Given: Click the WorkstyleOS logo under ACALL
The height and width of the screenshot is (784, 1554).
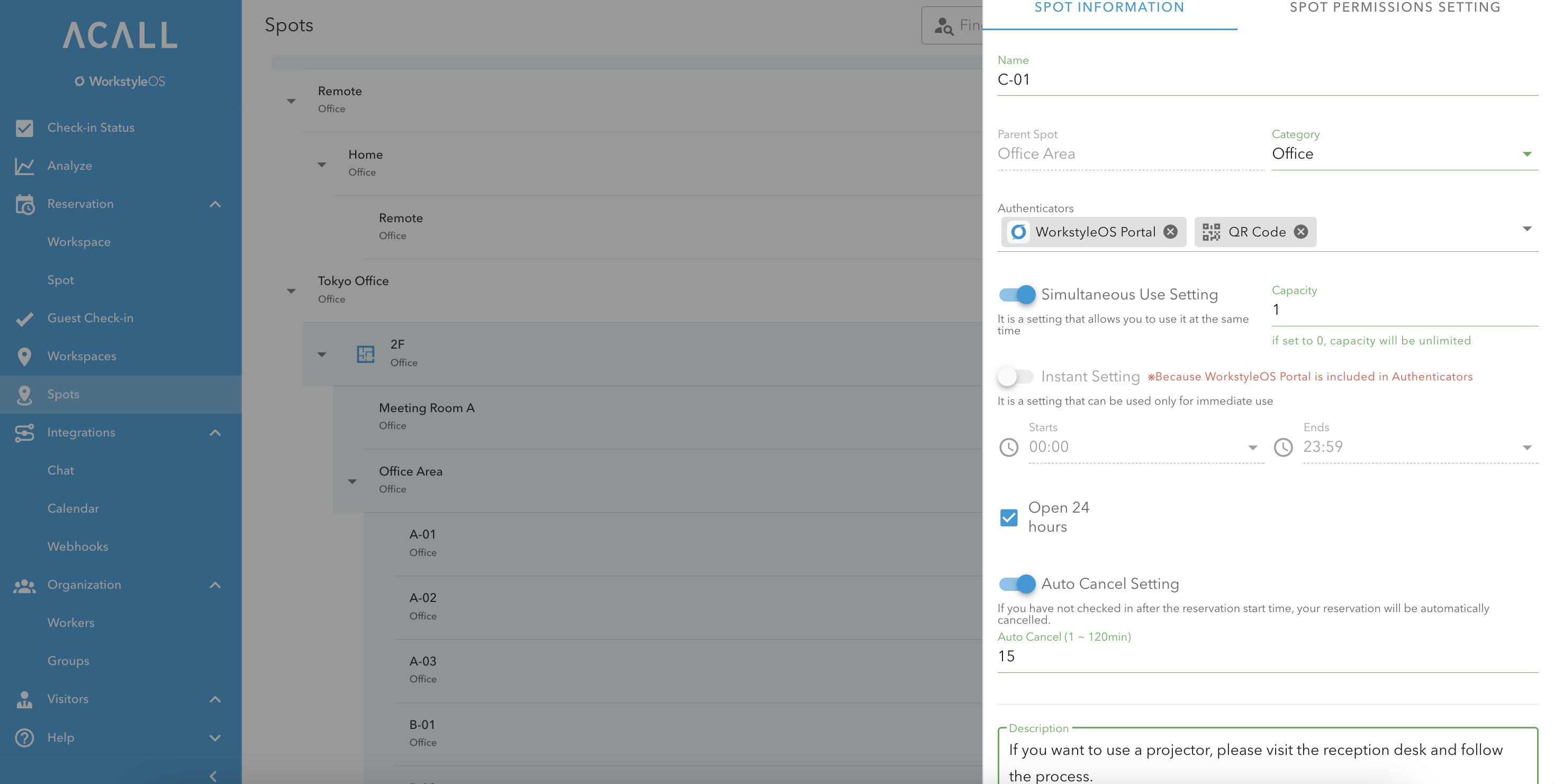Looking at the screenshot, I should [x=120, y=81].
